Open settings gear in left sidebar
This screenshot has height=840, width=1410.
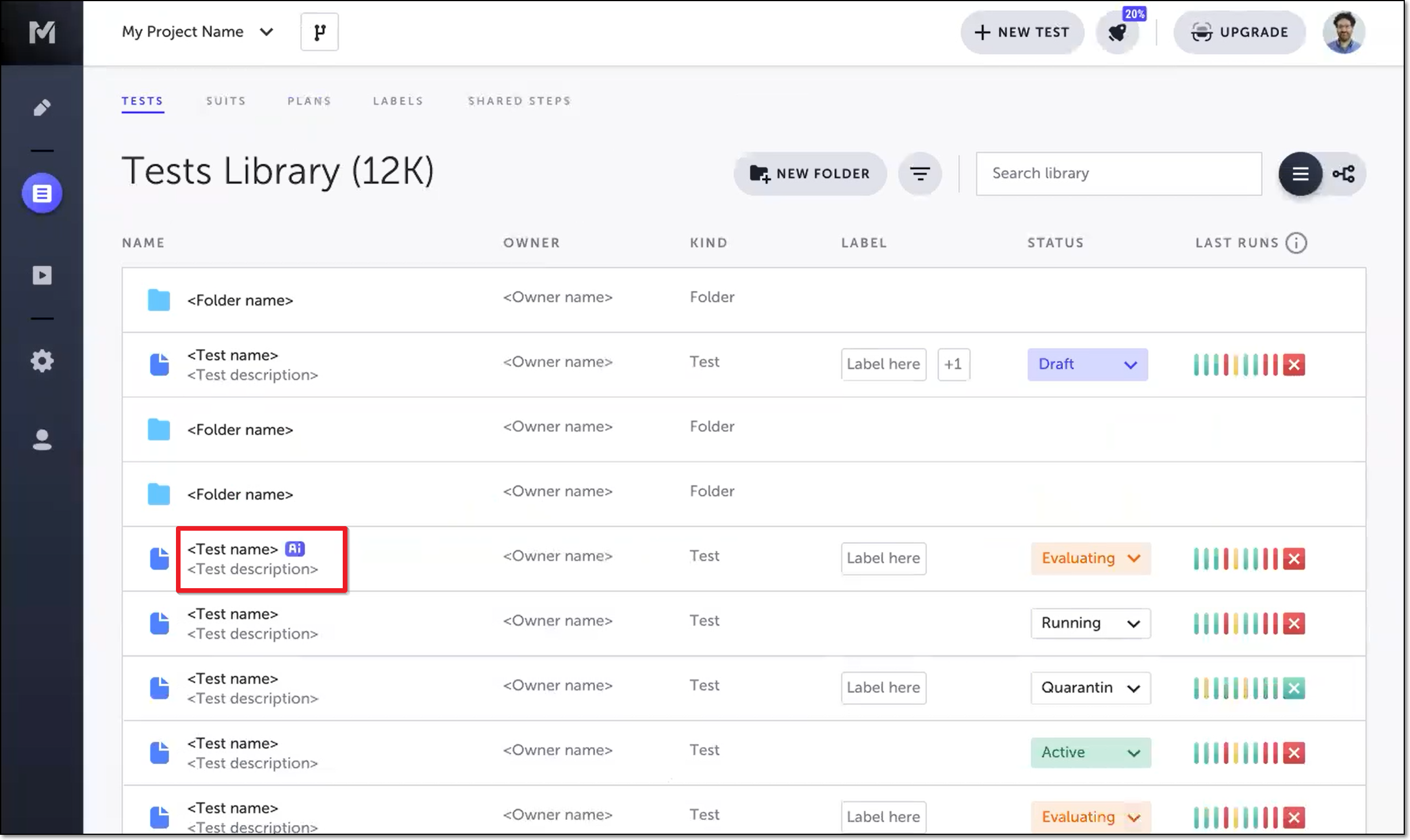click(x=42, y=361)
